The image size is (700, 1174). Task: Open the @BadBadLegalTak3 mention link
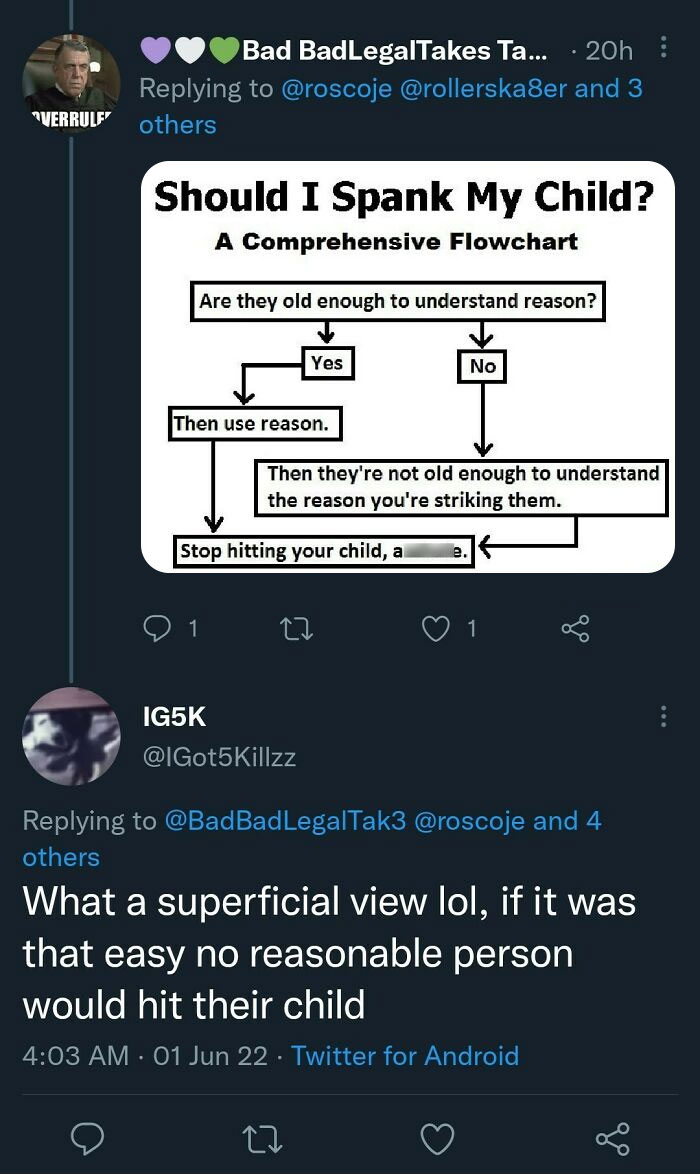[286, 821]
